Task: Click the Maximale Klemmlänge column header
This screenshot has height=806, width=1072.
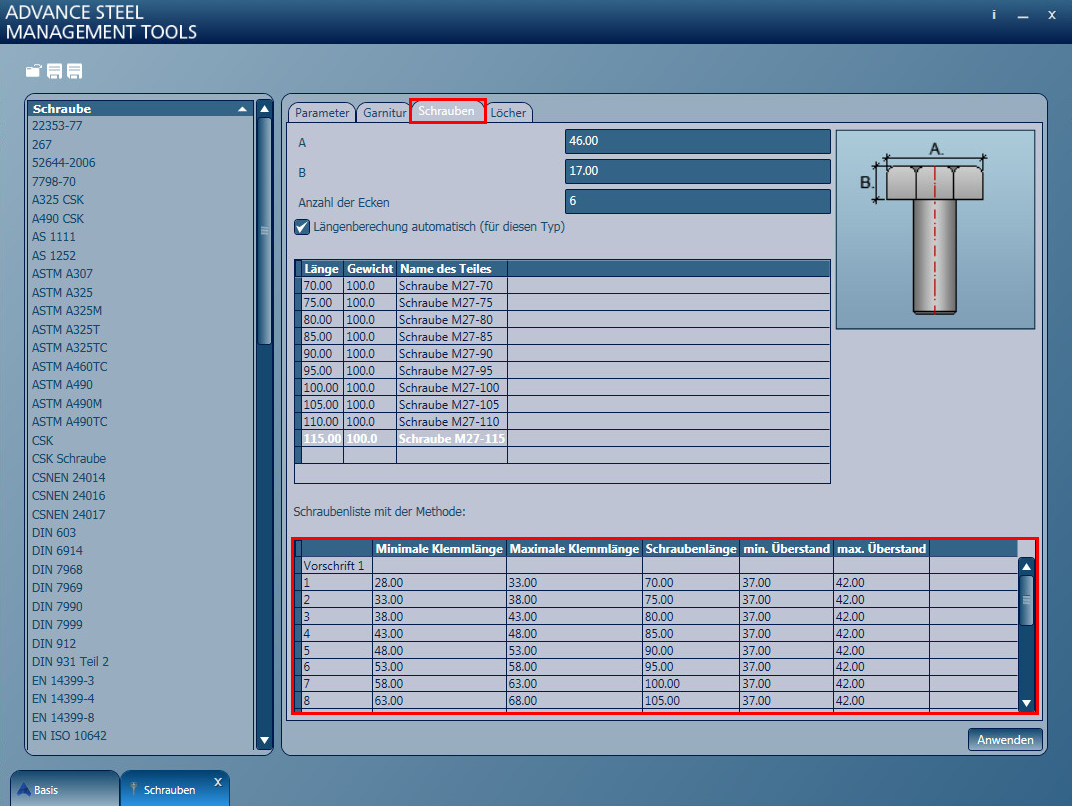Action: (x=574, y=548)
